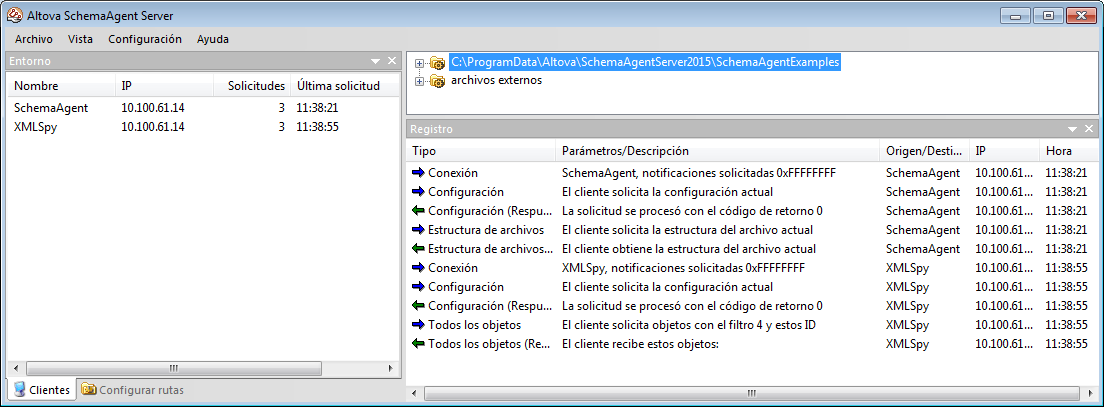Open the Archivo menu
This screenshot has width=1104, height=407.
34,39
